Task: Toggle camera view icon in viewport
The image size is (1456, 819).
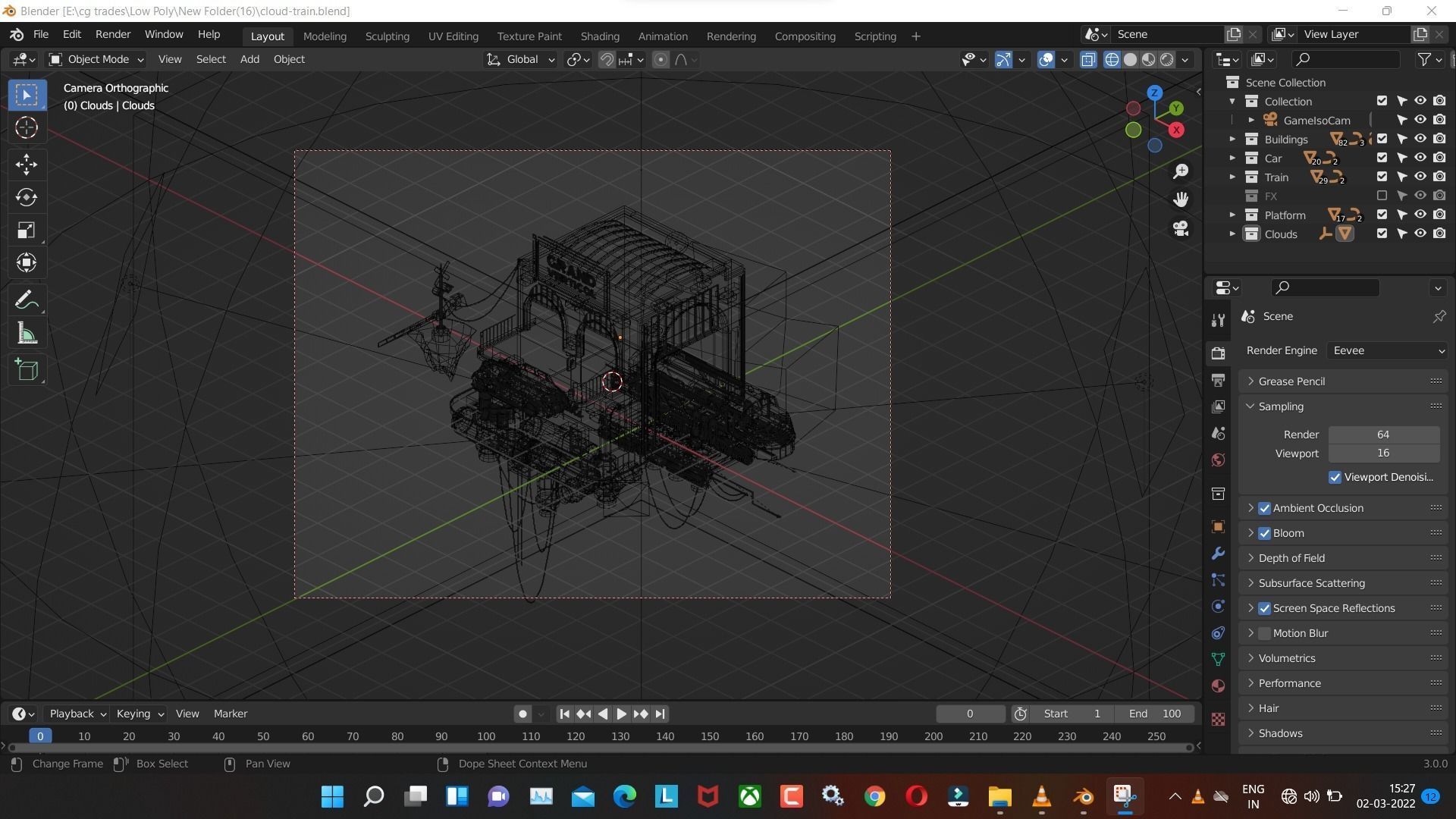Action: 1181,228
